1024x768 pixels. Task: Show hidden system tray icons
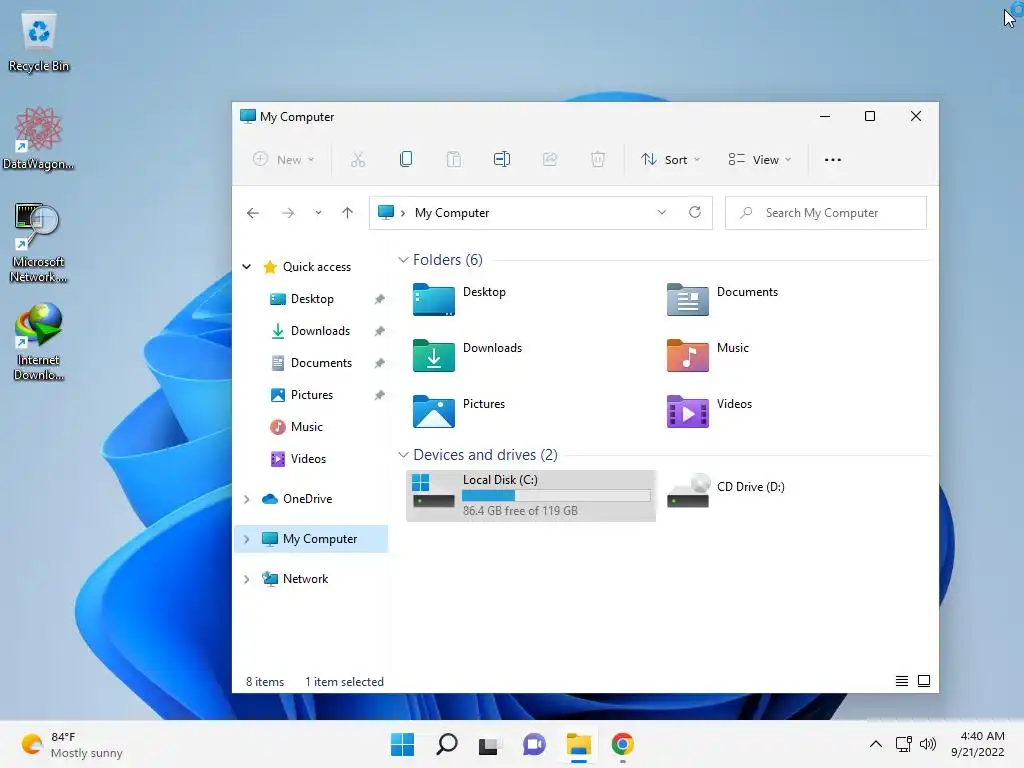pyautogui.click(x=876, y=744)
